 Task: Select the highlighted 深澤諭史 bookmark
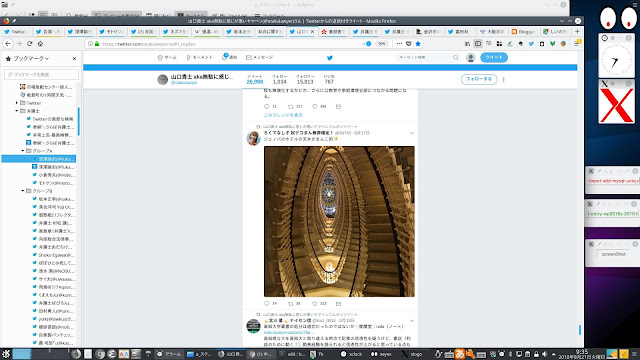tap(39, 159)
